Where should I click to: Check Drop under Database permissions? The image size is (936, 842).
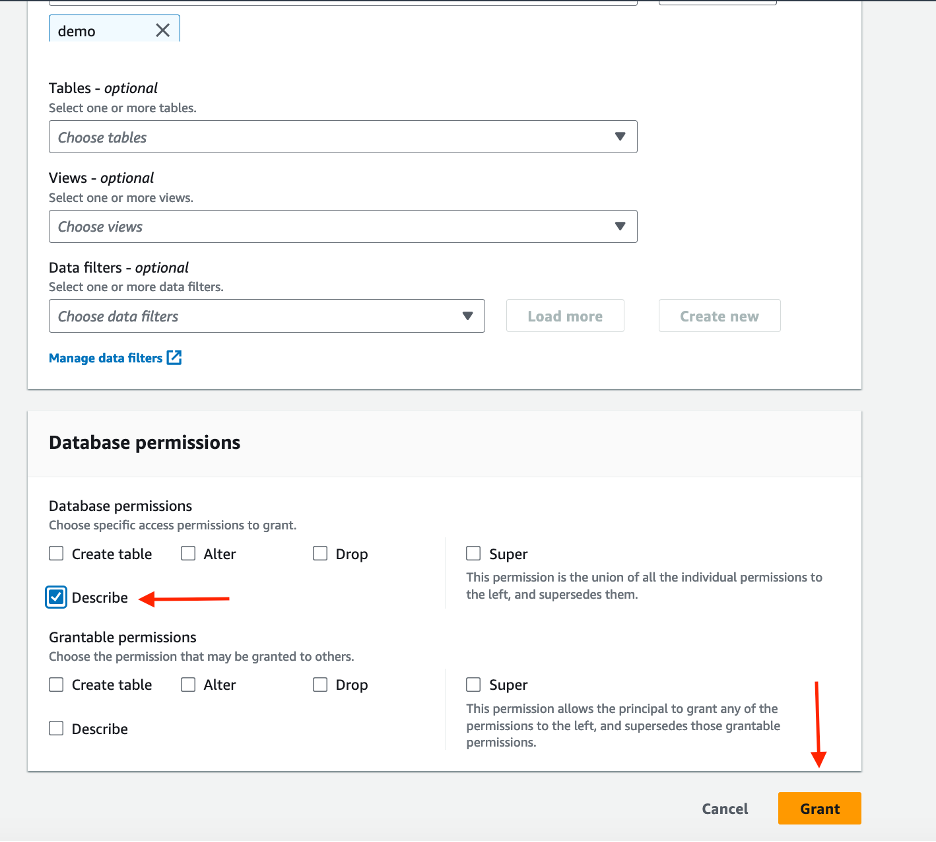tap(320, 553)
